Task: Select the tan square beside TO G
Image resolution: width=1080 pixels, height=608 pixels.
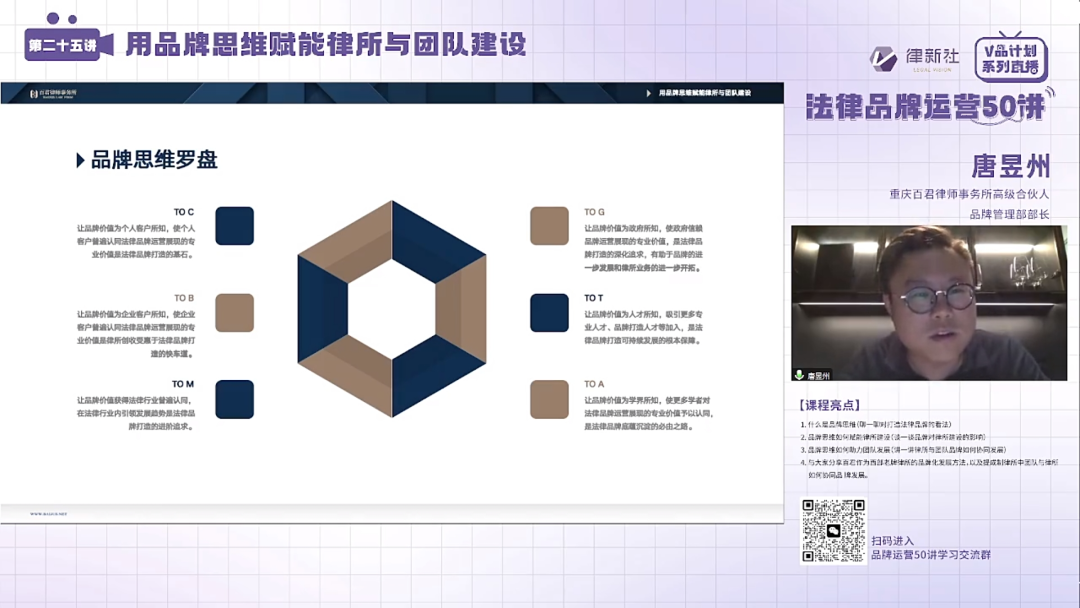Action: click(x=549, y=227)
